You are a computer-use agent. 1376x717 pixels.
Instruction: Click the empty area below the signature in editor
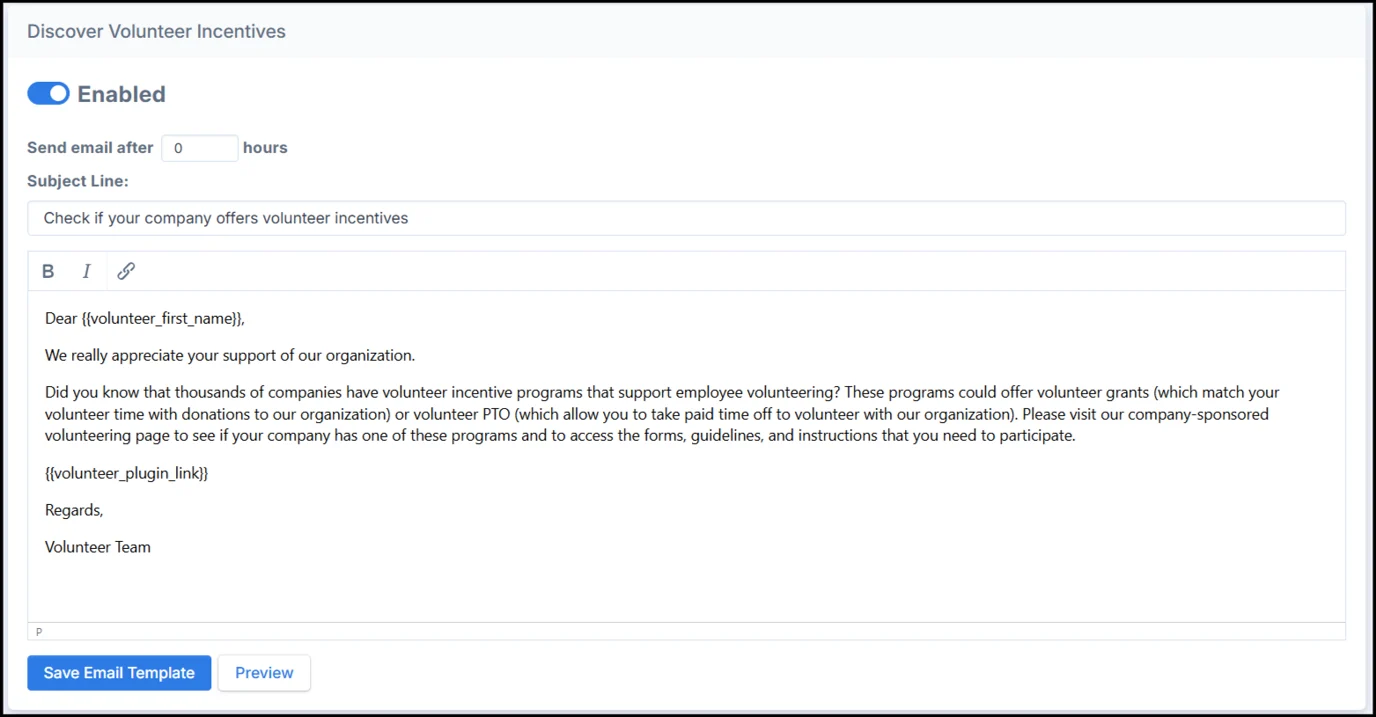686,590
